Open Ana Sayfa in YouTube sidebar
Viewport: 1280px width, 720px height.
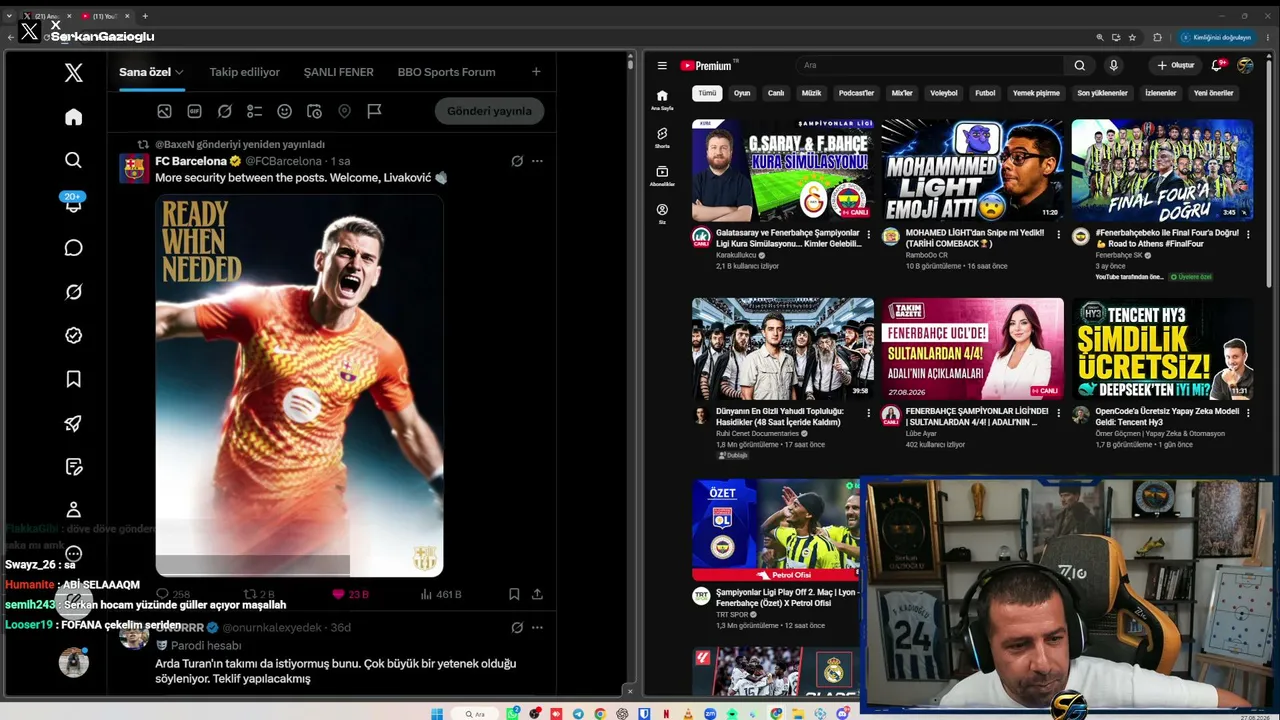coord(662,100)
